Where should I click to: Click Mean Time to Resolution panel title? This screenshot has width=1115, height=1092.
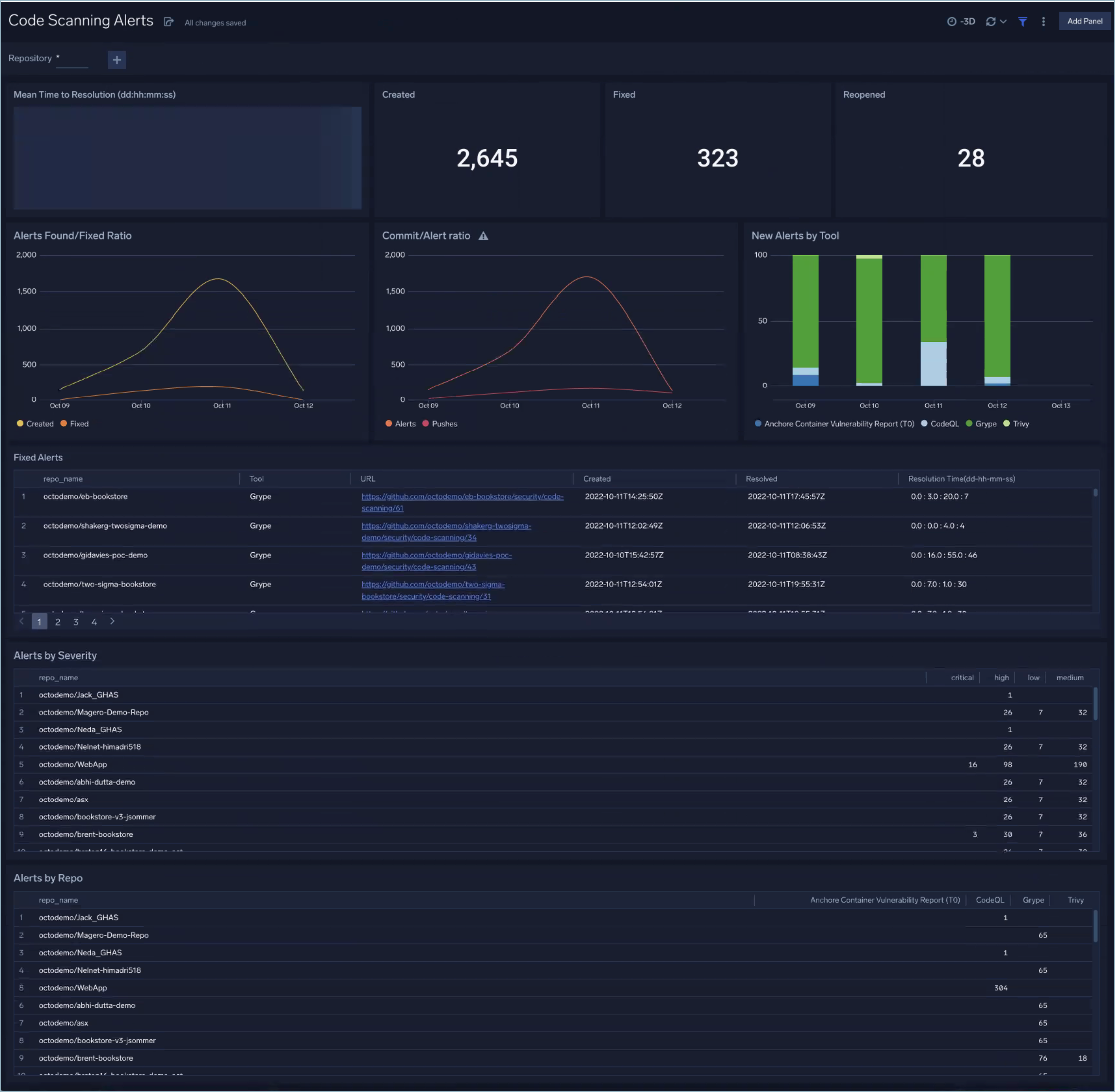(95, 94)
